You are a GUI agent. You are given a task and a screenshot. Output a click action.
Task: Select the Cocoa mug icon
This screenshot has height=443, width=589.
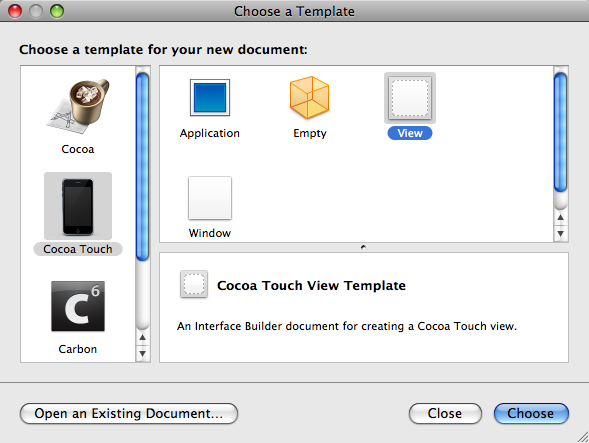[78, 106]
